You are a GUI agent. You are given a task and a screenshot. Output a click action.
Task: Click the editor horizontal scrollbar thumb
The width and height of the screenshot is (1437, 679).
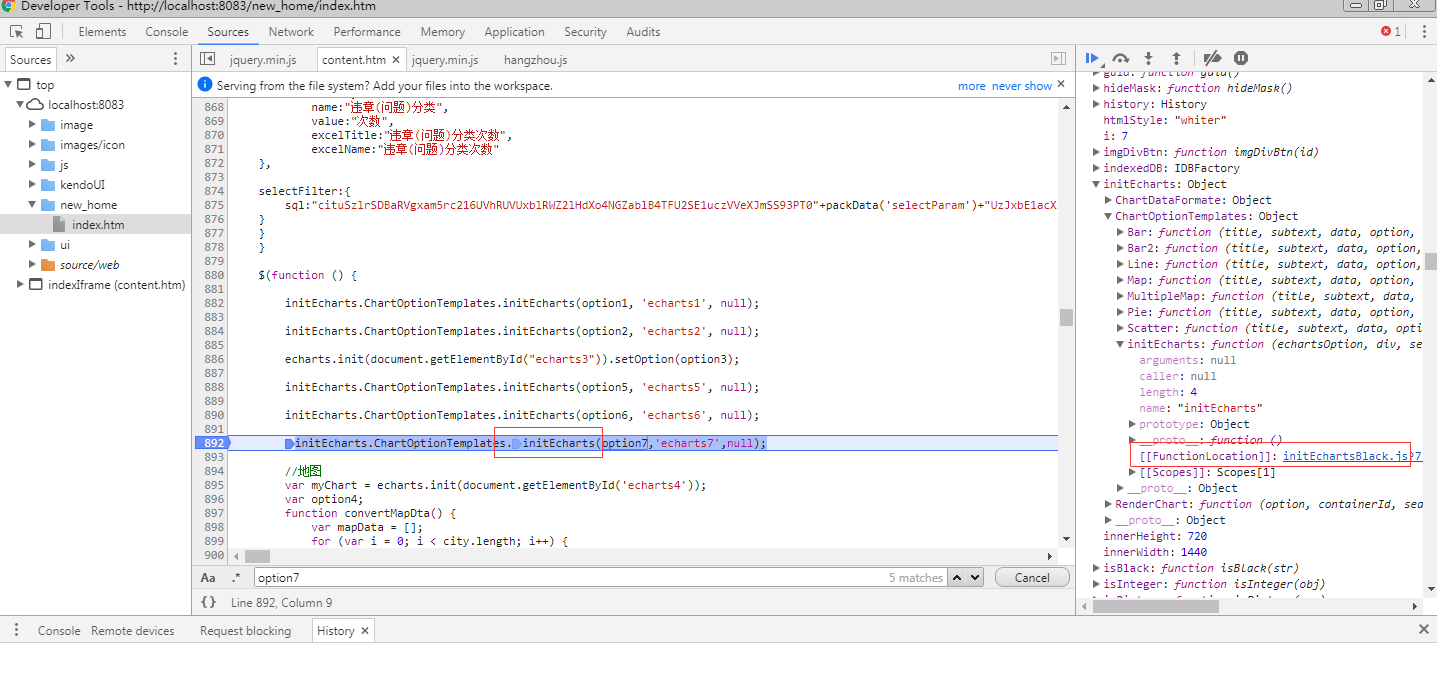[257, 556]
